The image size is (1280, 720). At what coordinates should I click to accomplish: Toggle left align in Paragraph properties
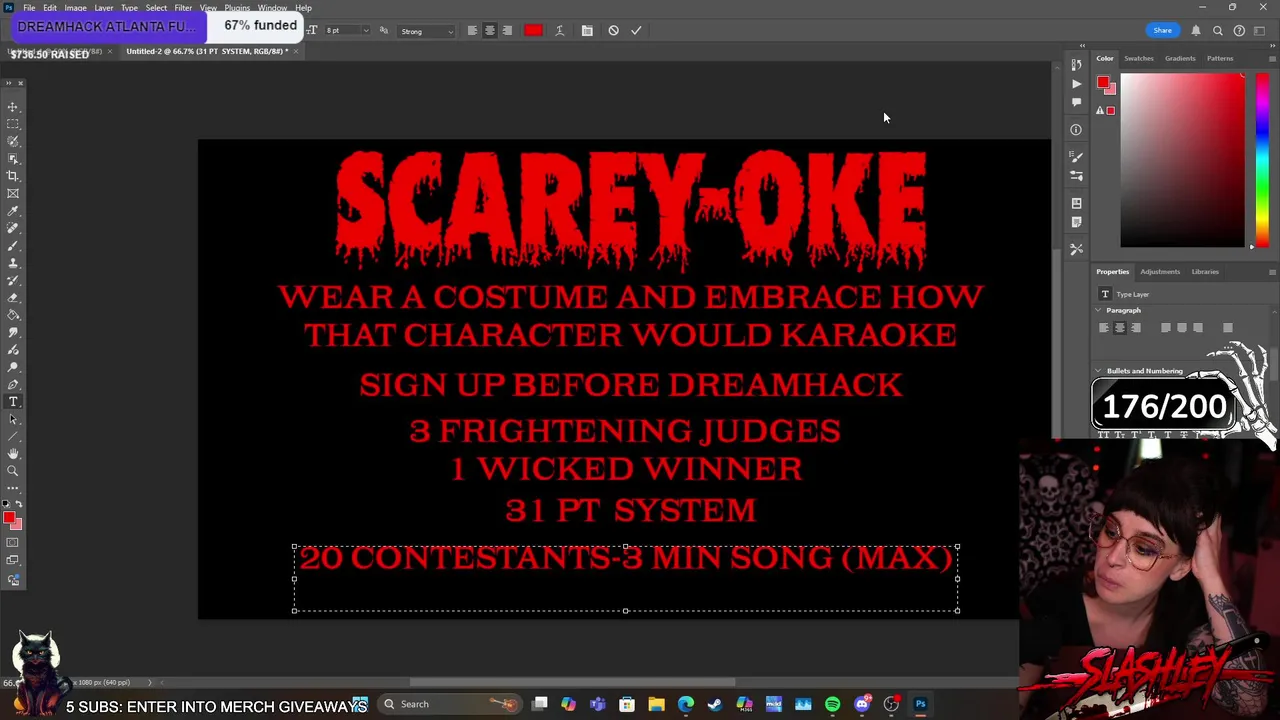[1104, 328]
